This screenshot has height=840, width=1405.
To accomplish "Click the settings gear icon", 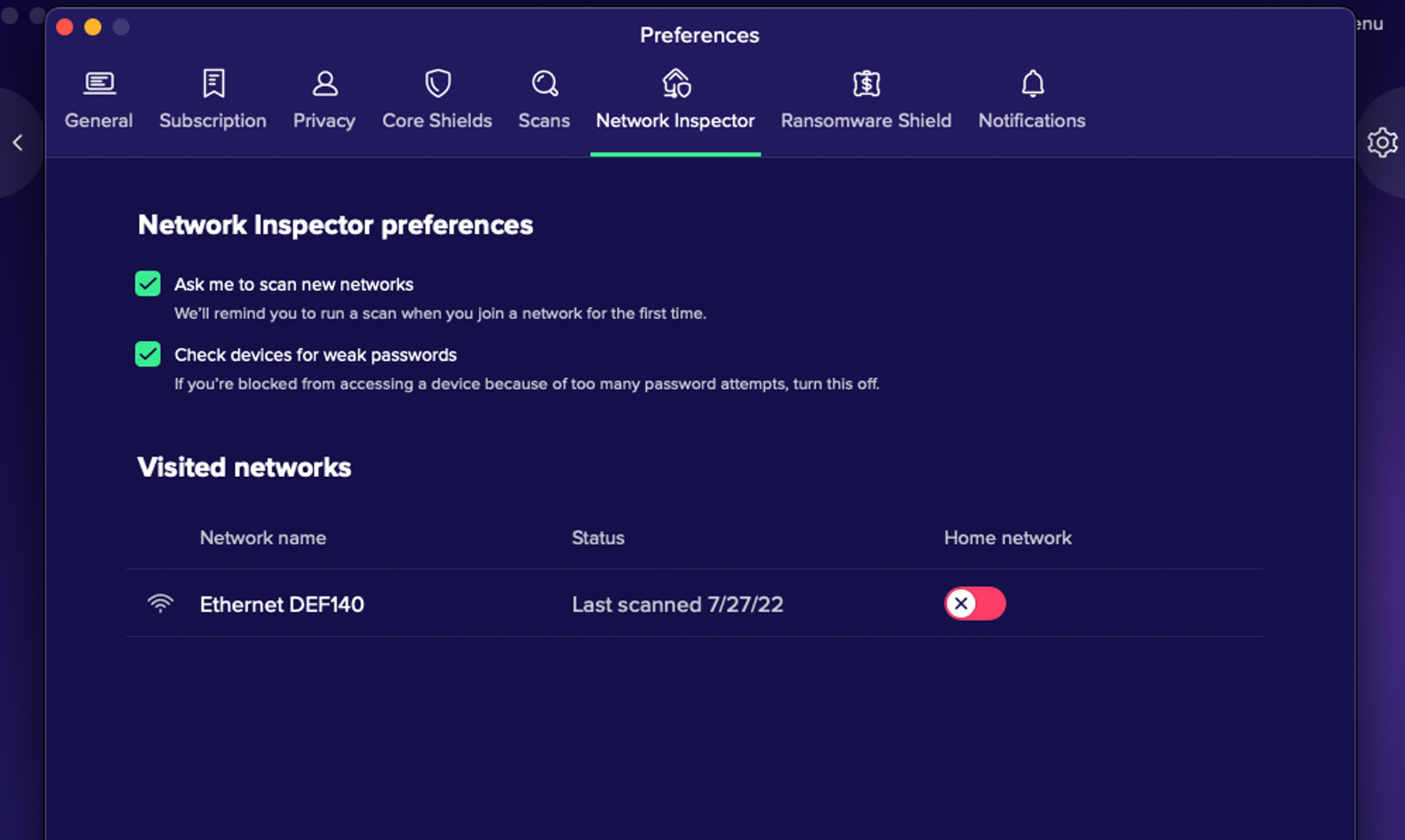I will coord(1384,141).
